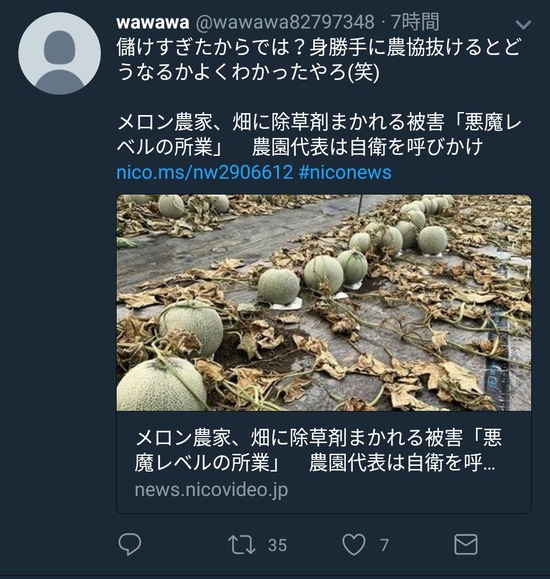Click 農園代表は自衛を呼びかけ text above the link

[368, 147]
